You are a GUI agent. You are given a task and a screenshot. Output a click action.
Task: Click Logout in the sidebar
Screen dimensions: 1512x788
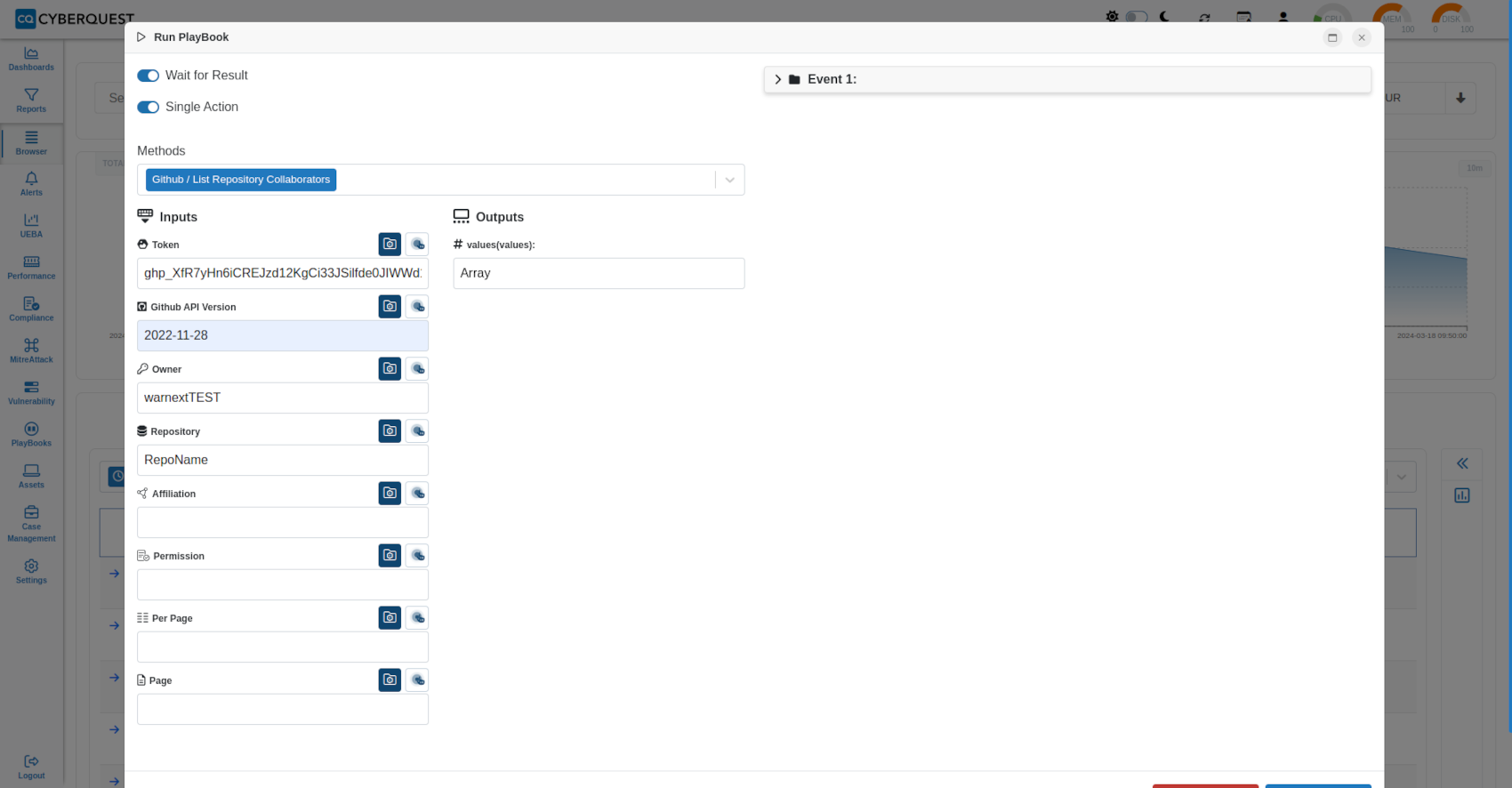[x=31, y=767]
